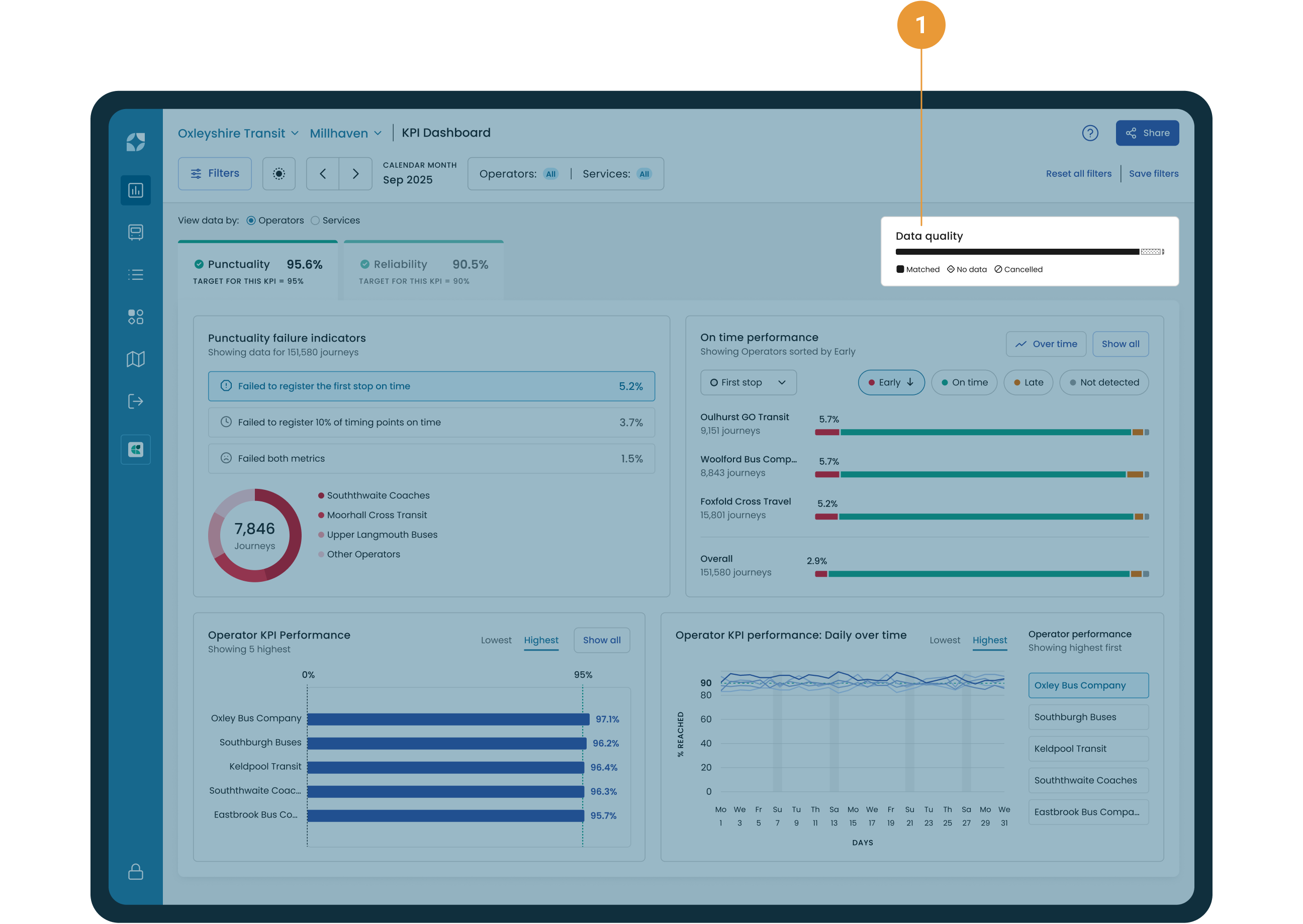The height and width of the screenshot is (924, 1303).
Task: Open the list view sidebar icon
Action: pos(136,275)
